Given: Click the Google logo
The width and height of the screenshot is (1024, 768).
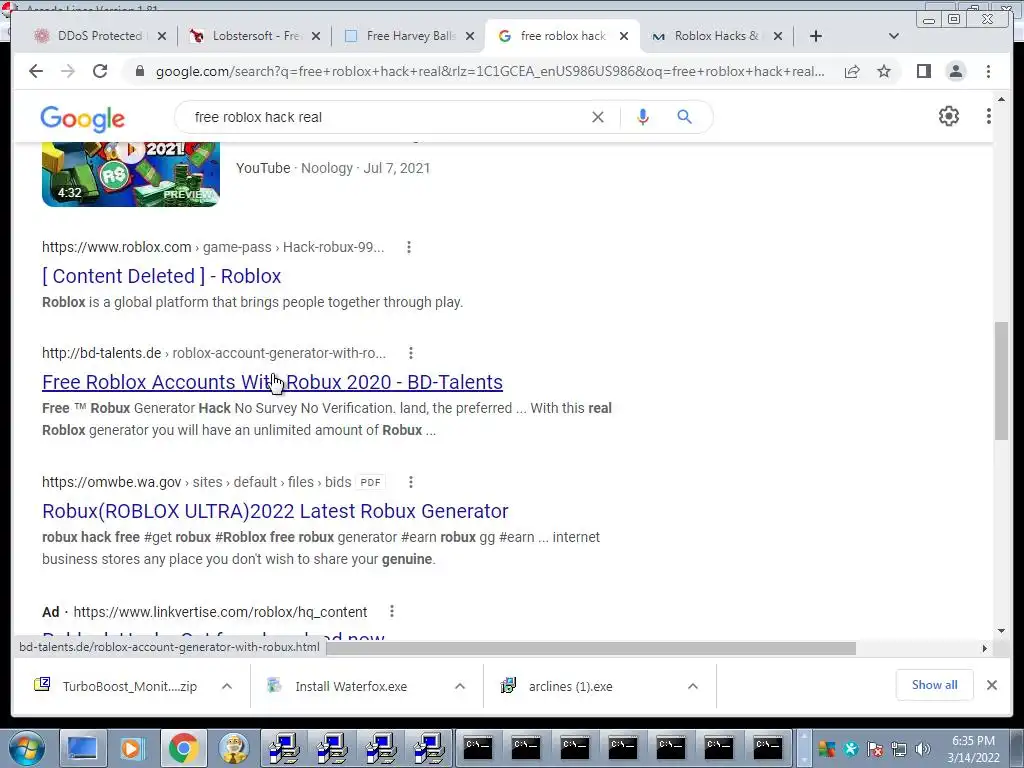Looking at the screenshot, I should point(82,119).
